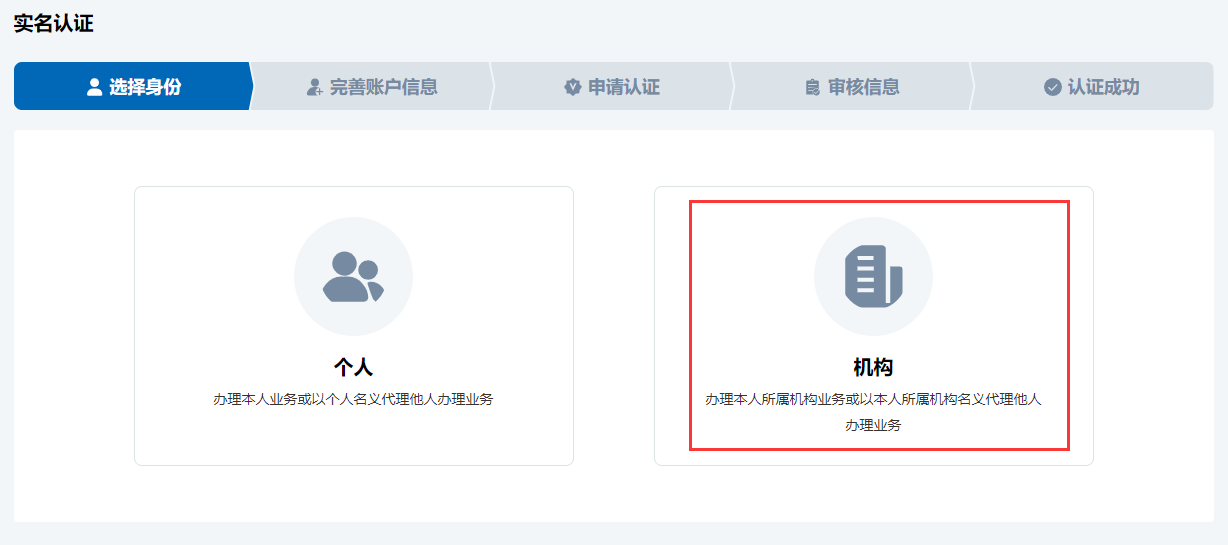Click the 实名认证 page title
The width and height of the screenshot is (1228, 545).
pos(53,24)
